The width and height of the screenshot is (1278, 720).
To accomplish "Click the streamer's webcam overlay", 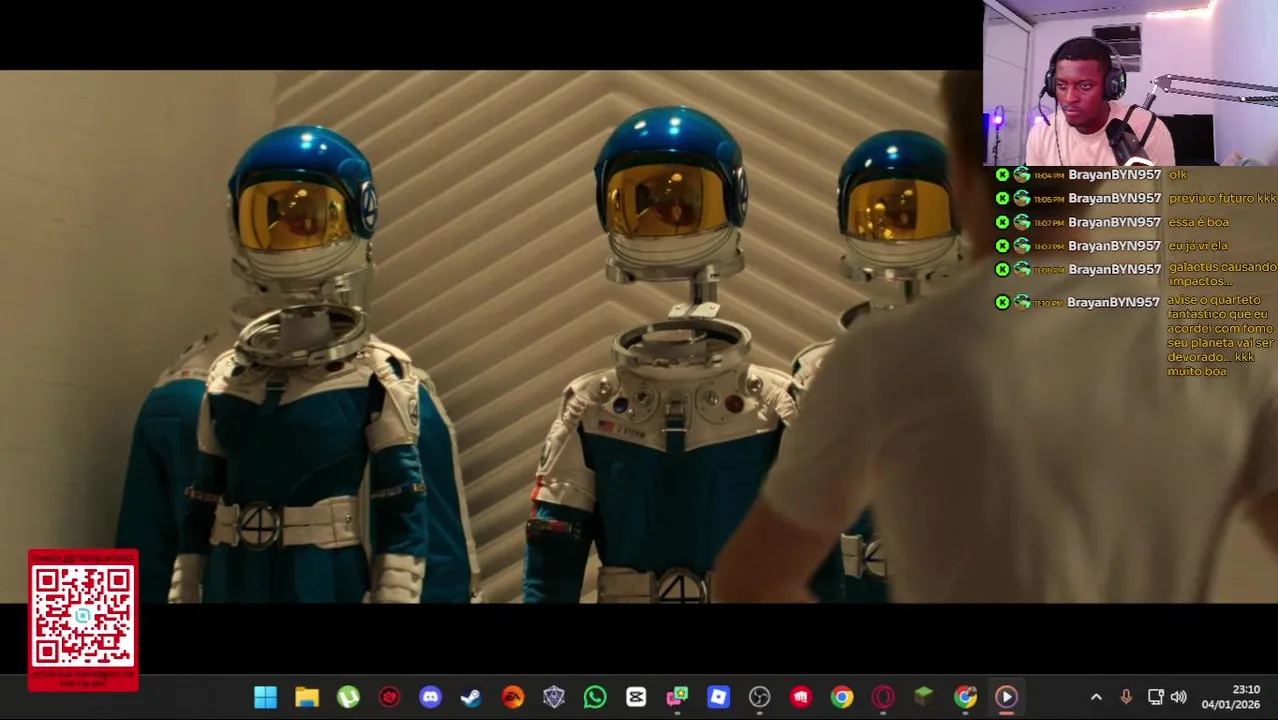I will 1130,83.
